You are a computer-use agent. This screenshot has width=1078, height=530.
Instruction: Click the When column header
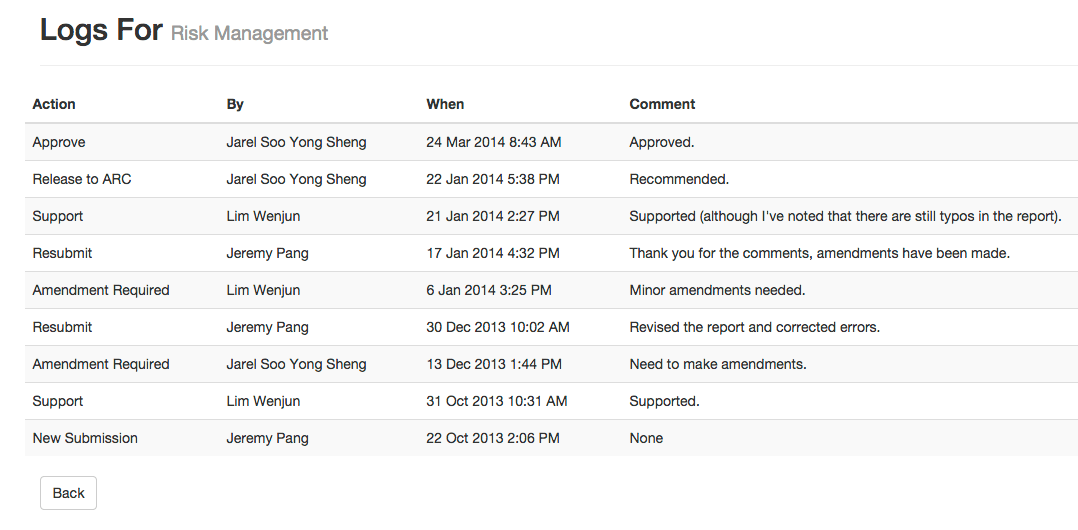pos(445,104)
